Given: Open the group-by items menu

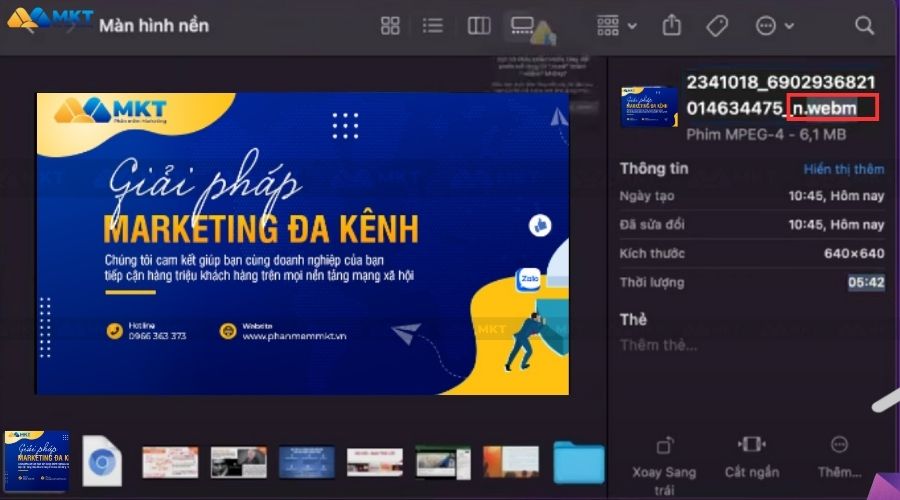Looking at the screenshot, I should 616,26.
